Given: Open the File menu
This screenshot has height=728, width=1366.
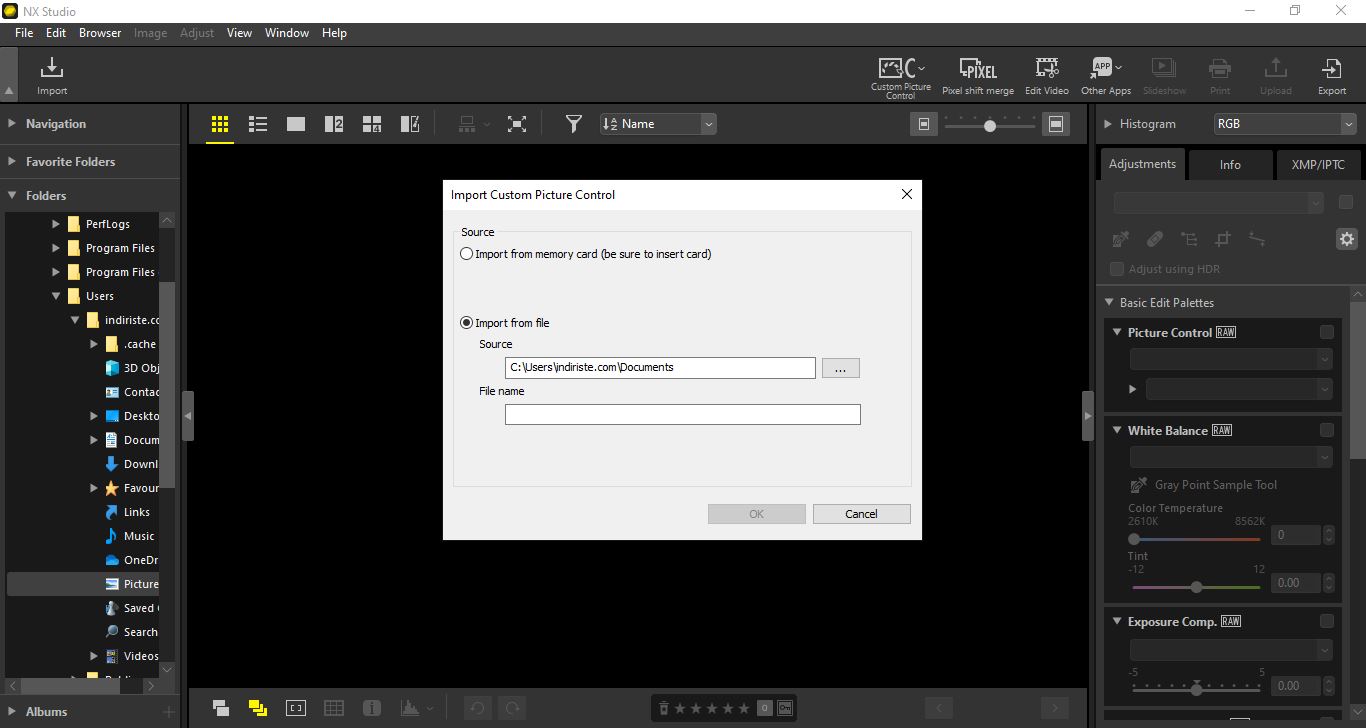Looking at the screenshot, I should (x=24, y=33).
